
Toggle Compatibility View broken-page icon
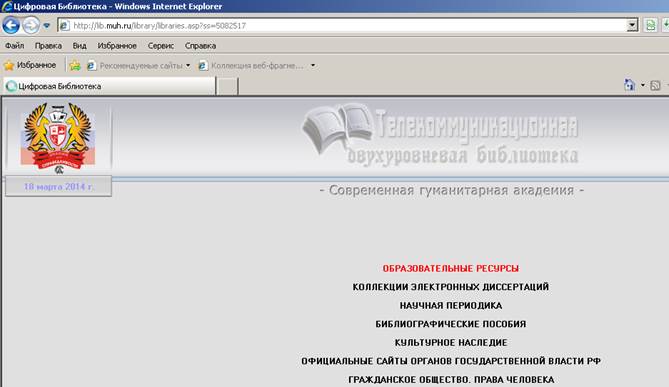point(650,26)
